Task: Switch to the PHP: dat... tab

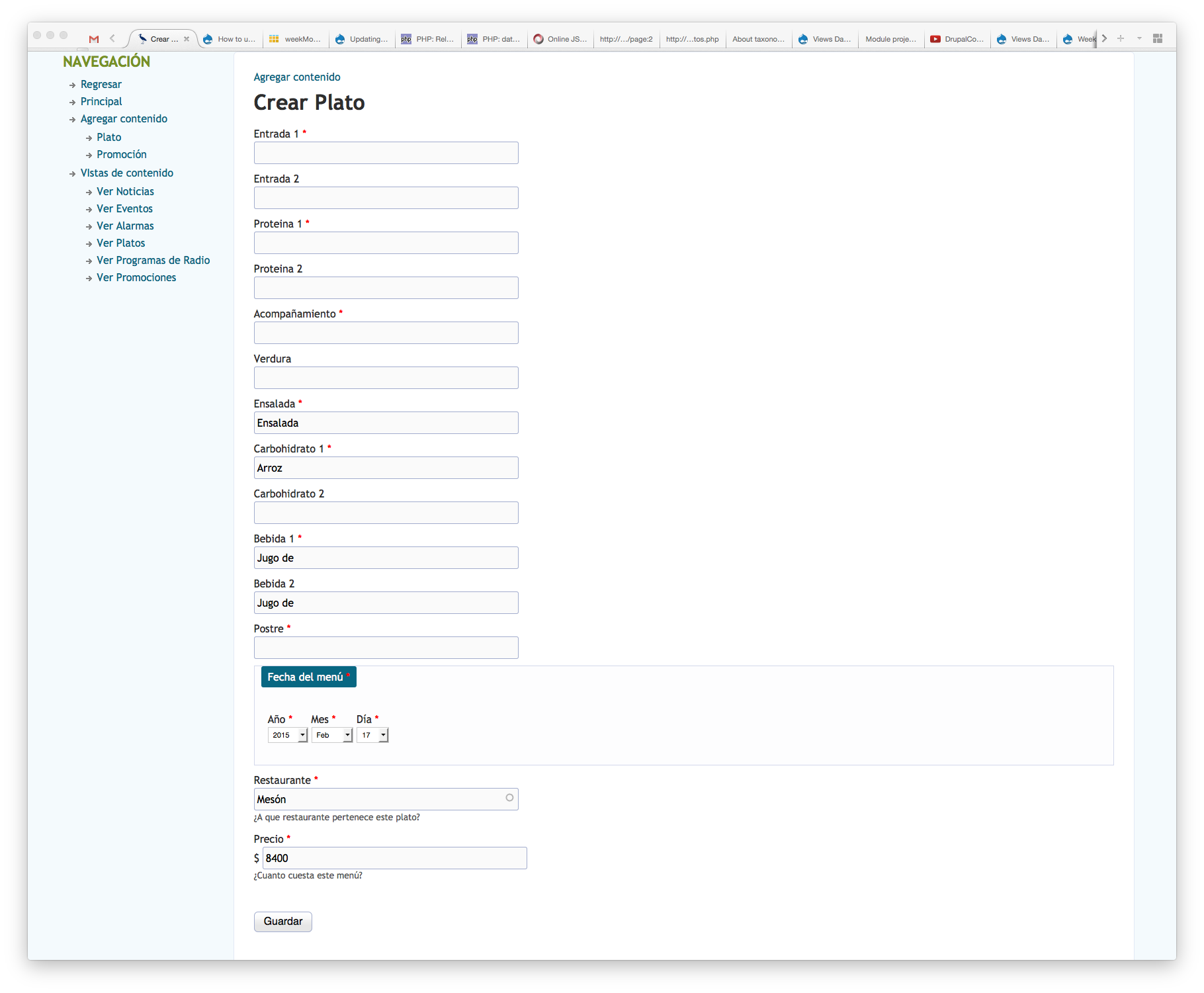Action: coord(494,39)
